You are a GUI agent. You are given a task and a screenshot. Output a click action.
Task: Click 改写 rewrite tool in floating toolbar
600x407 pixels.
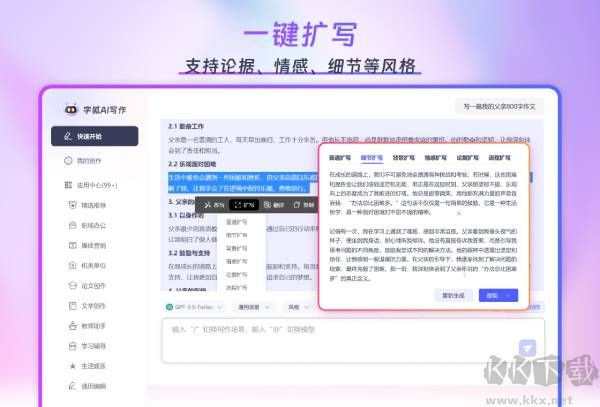pyautogui.click(x=214, y=204)
